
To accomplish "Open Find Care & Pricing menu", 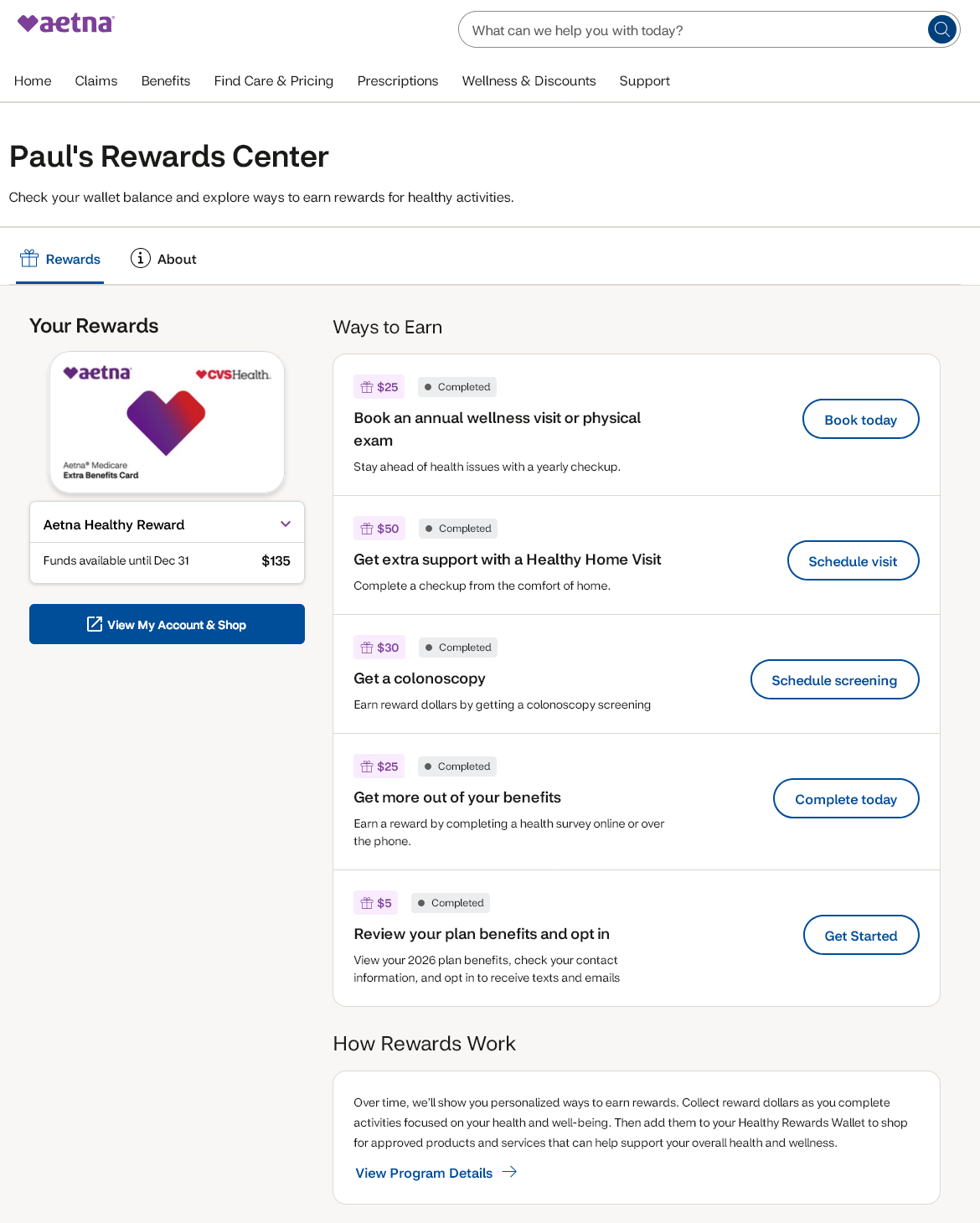I will [x=273, y=81].
